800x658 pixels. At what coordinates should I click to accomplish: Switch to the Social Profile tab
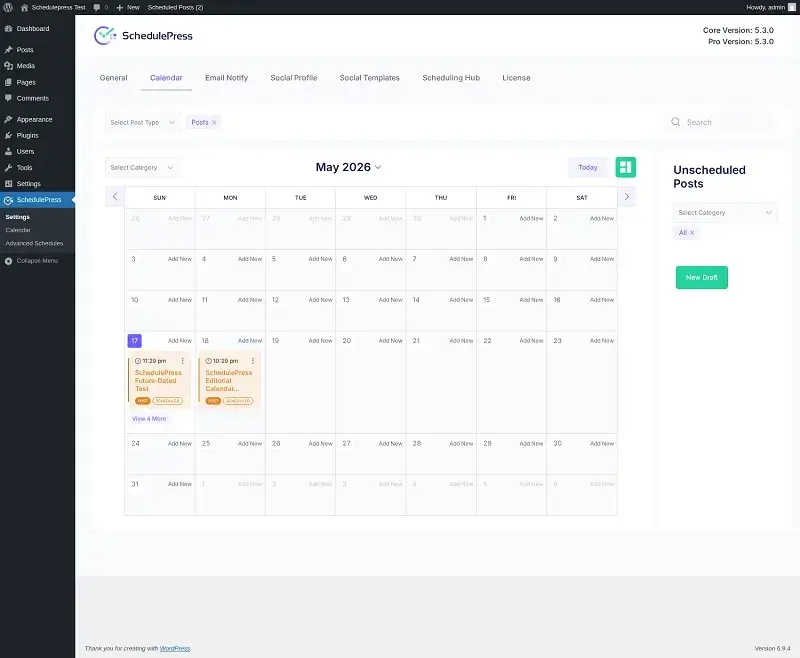pyautogui.click(x=294, y=78)
